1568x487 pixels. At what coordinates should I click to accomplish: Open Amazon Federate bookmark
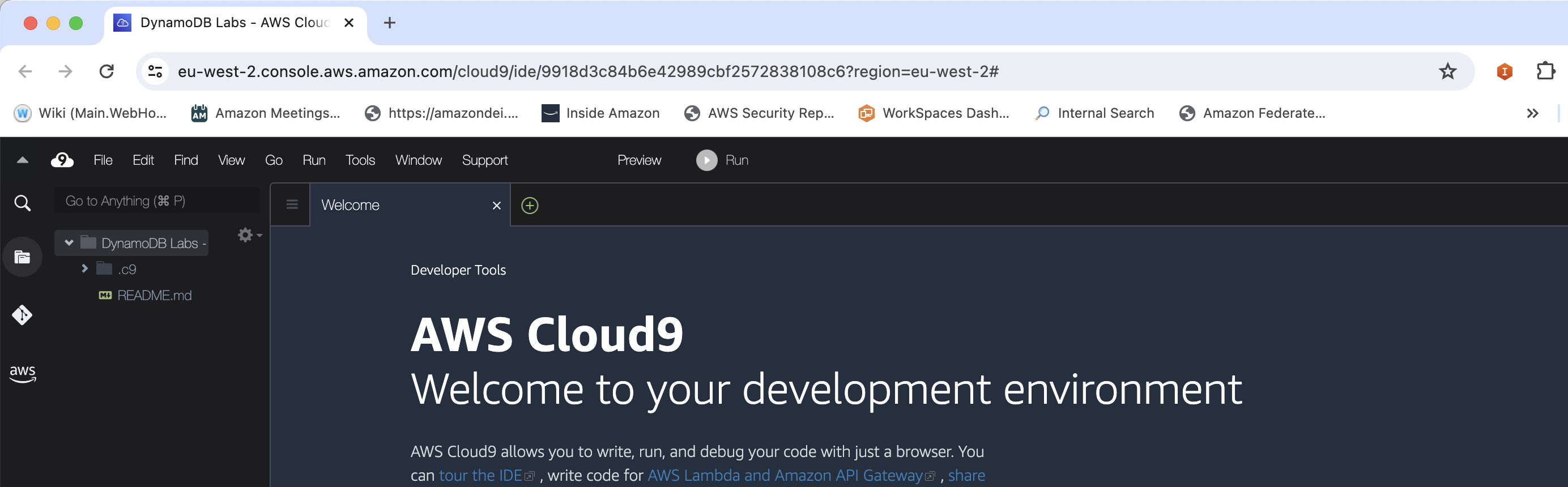click(1252, 113)
